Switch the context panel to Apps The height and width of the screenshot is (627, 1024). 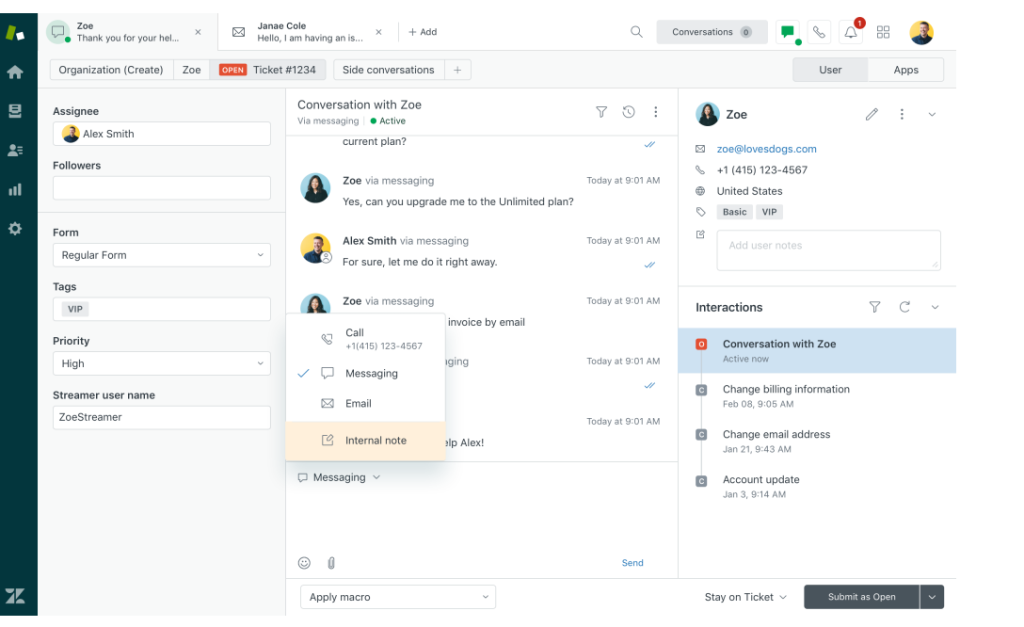point(905,69)
